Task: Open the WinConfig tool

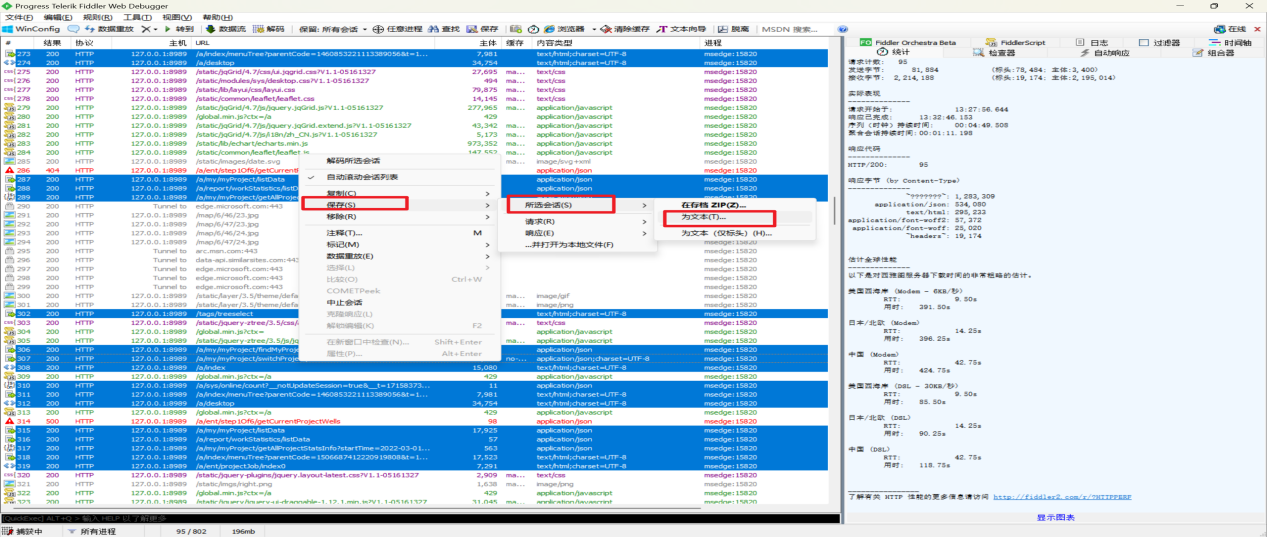Action: pos(32,29)
